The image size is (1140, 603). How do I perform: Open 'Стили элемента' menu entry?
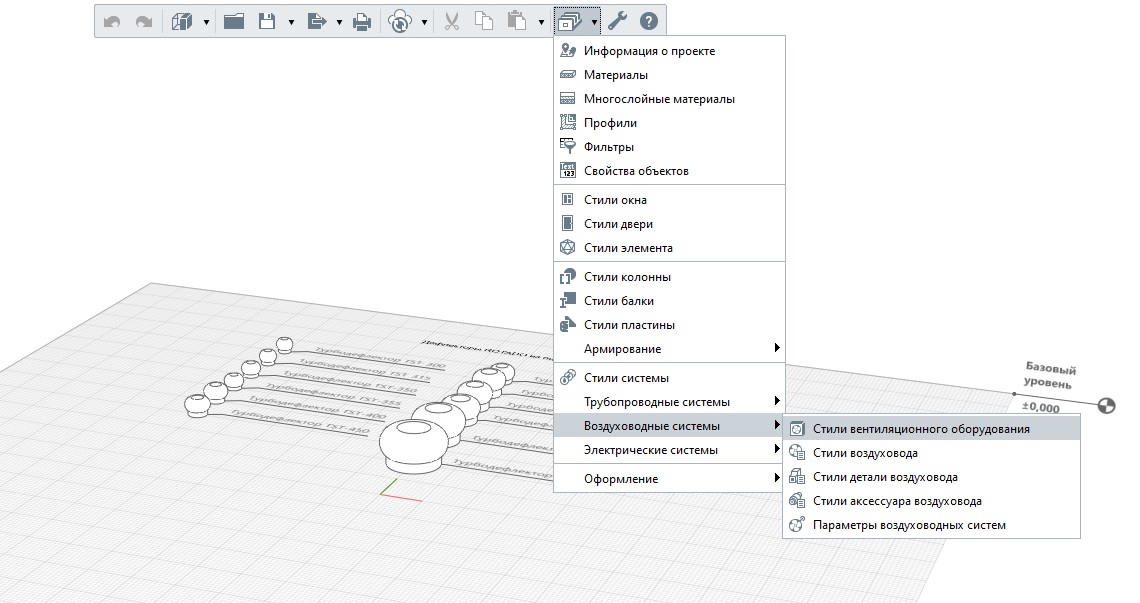pos(670,248)
